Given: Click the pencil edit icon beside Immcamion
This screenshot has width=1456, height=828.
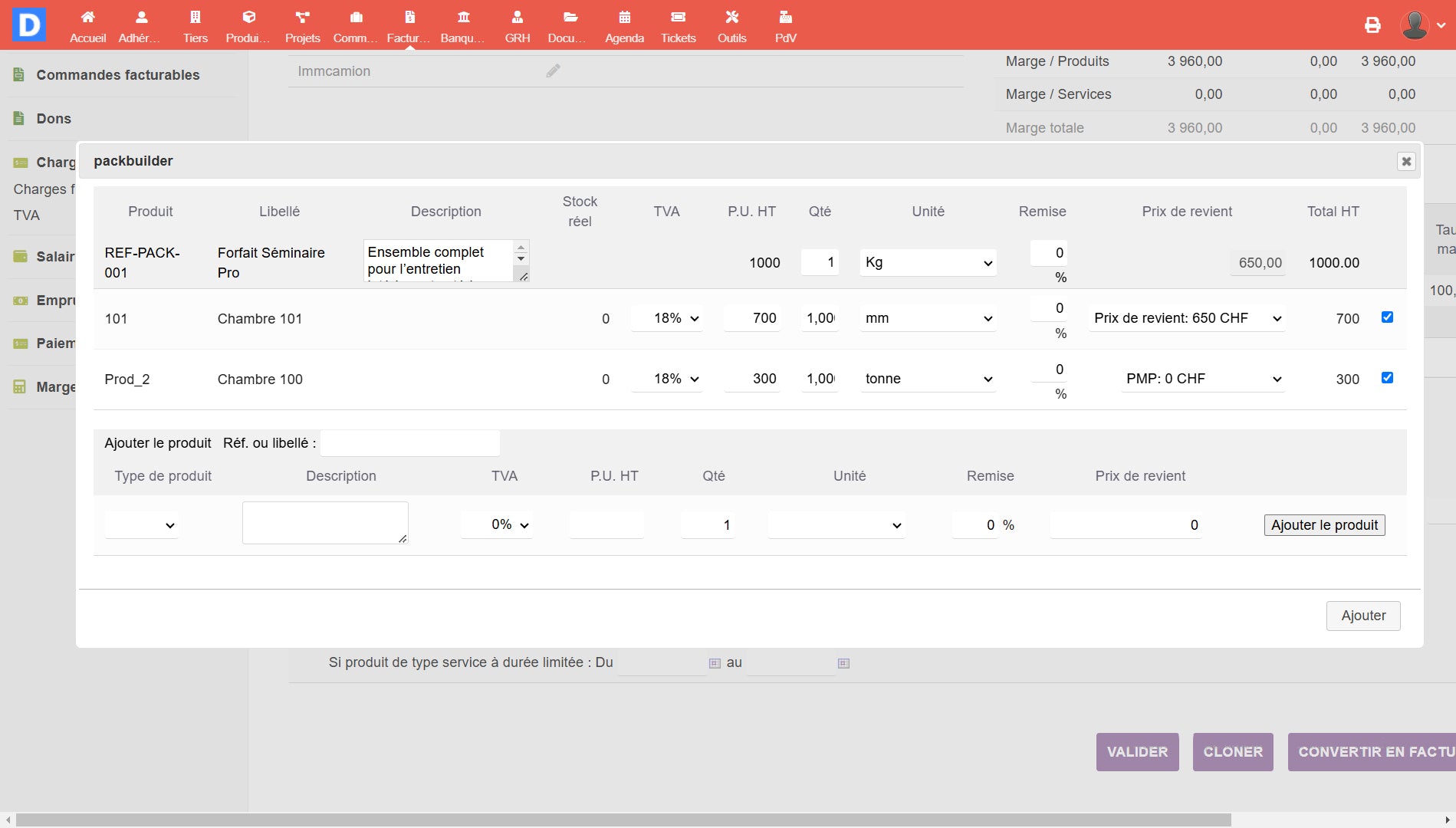Looking at the screenshot, I should 553,71.
